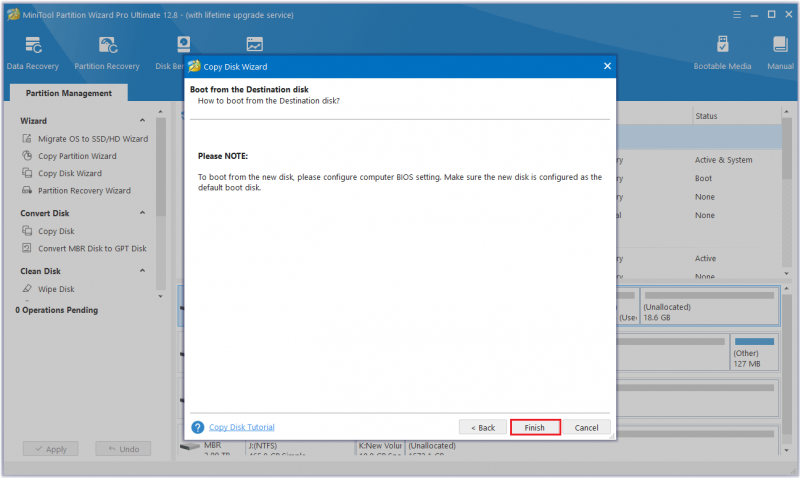Open Data Recovery tool
The height and width of the screenshot is (478, 800).
point(33,53)
